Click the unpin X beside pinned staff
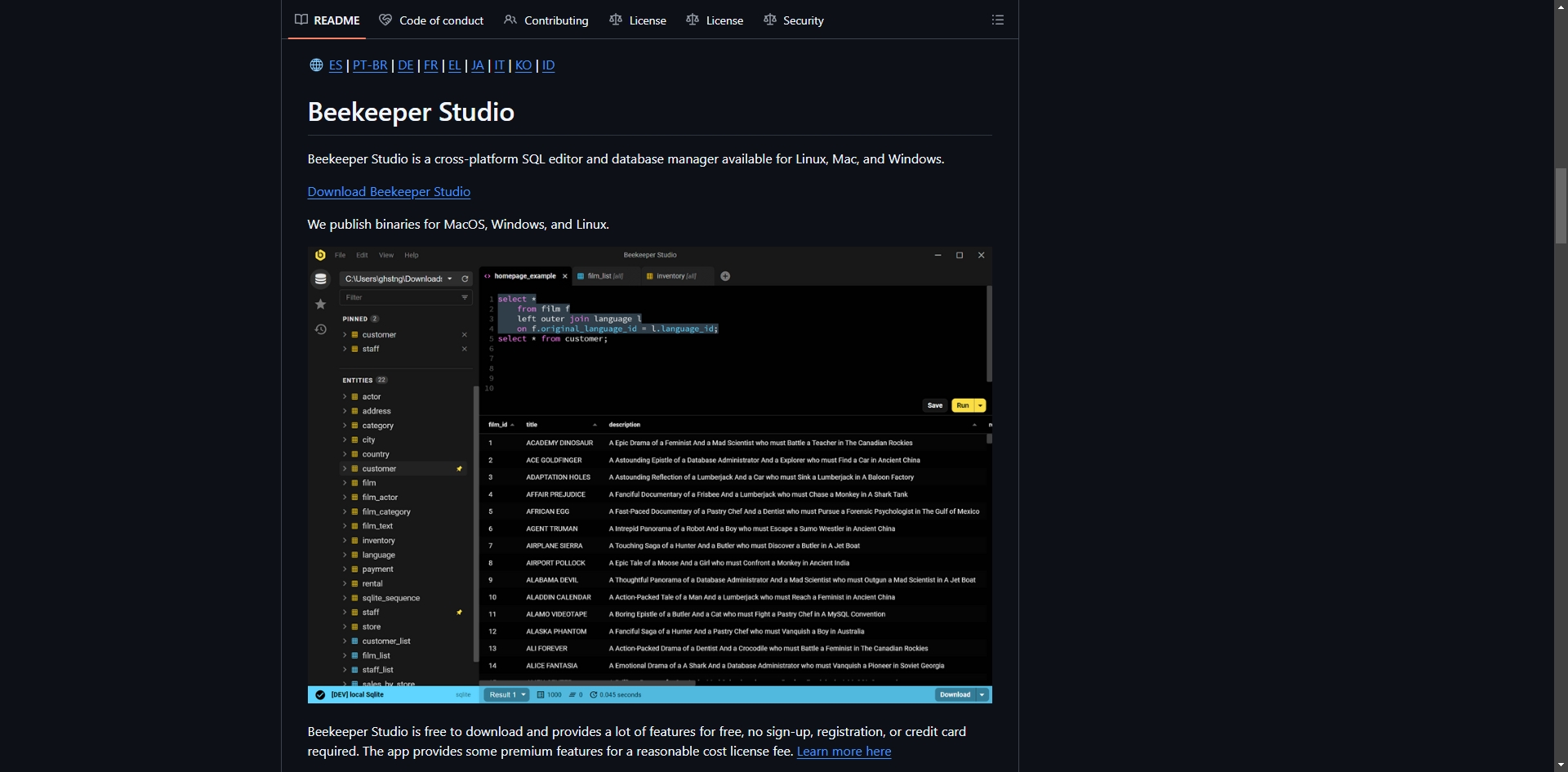1568x772 pixels. (465, 349)
